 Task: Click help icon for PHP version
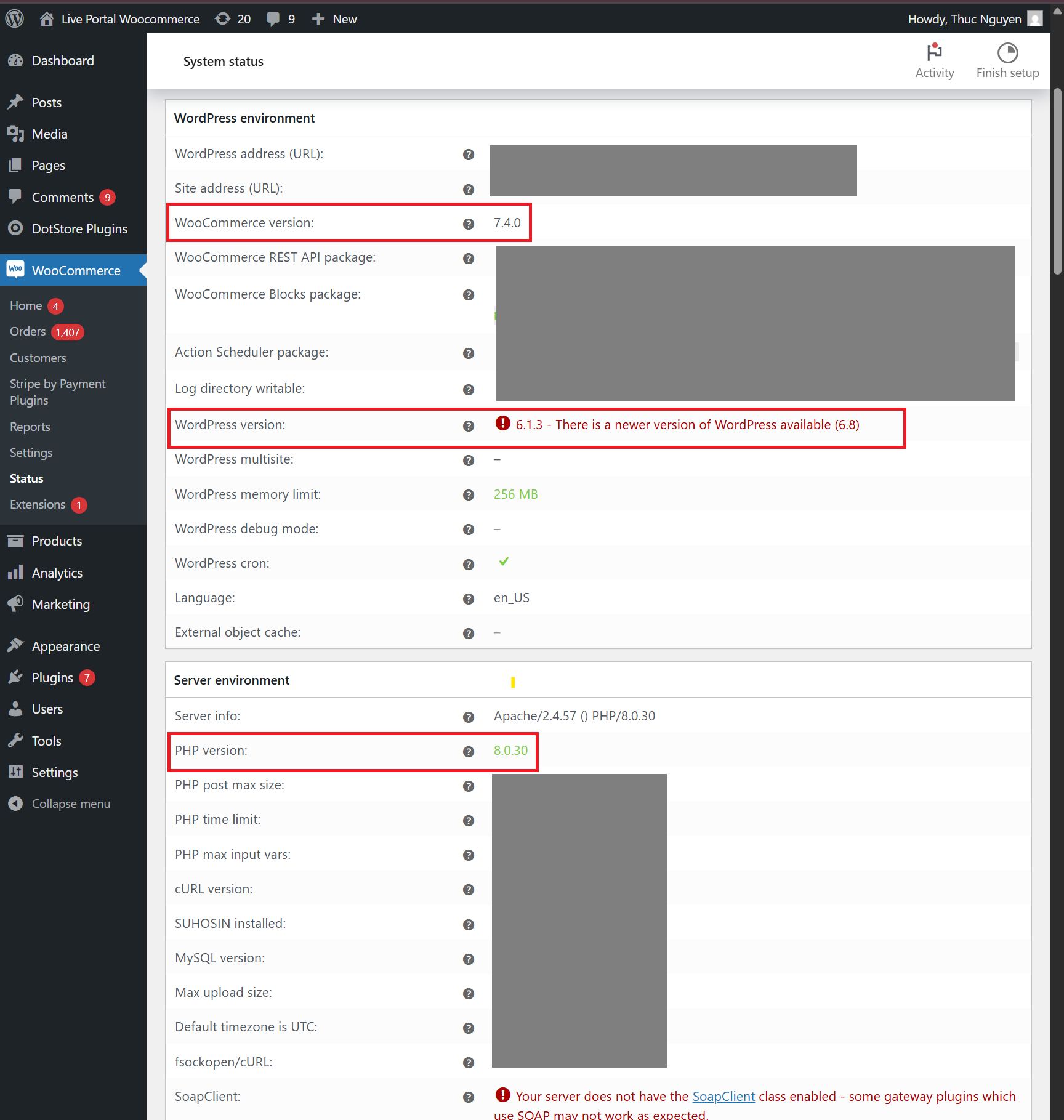pyautogui.click(x=469, y=751)
